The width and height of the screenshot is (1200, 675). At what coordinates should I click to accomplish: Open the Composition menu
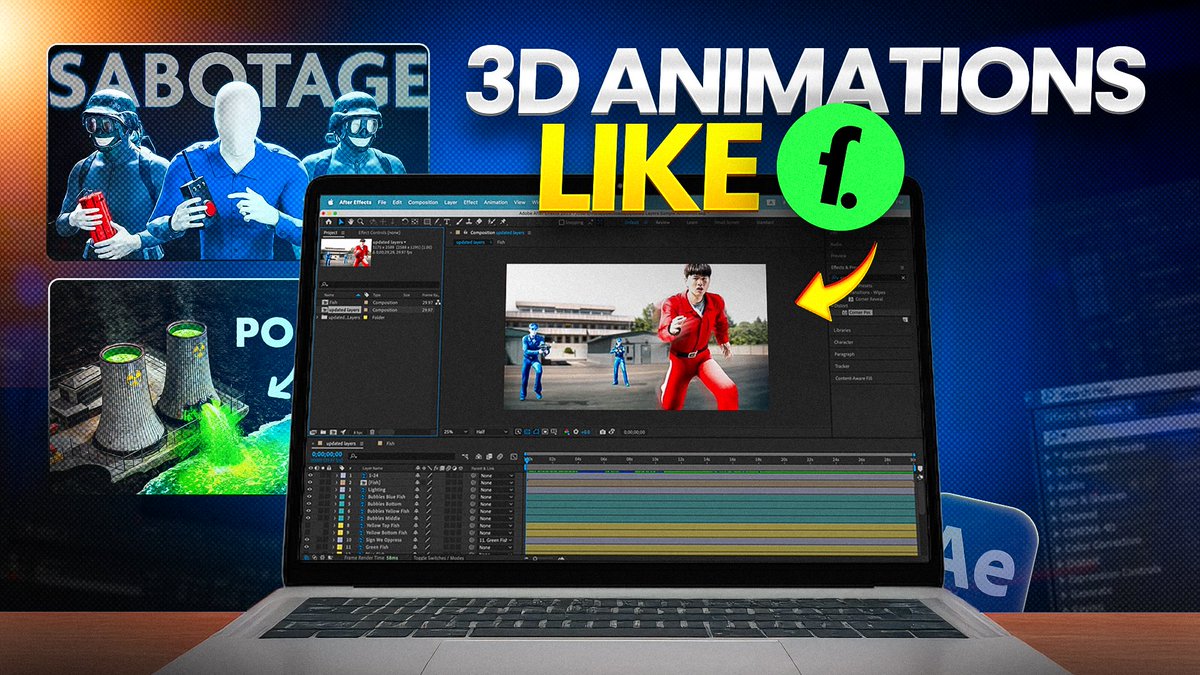423,202
